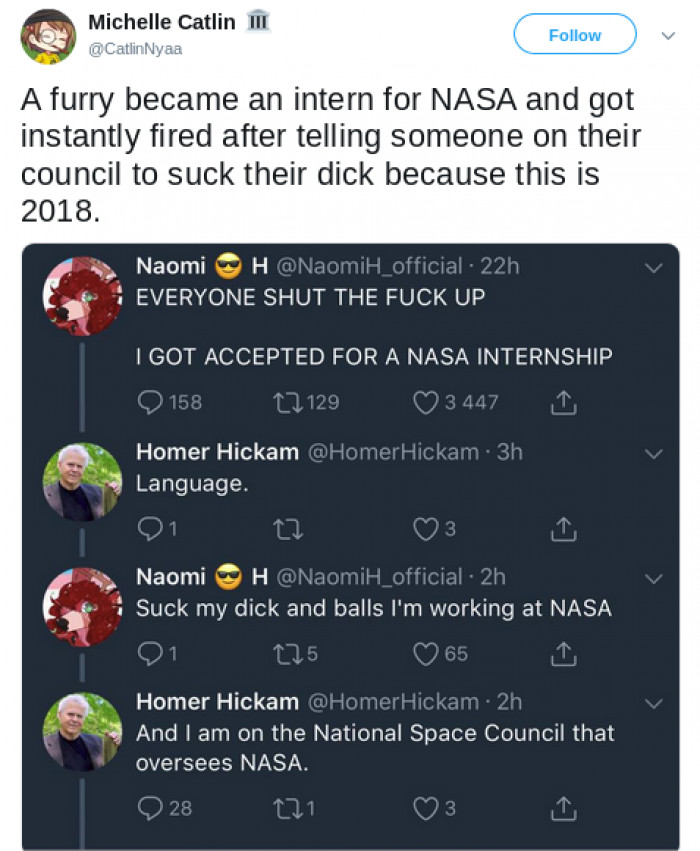This screenshot has width=700, height=851.
Task: Share the National Space Council tweet
Action: [x=564, y=807]
